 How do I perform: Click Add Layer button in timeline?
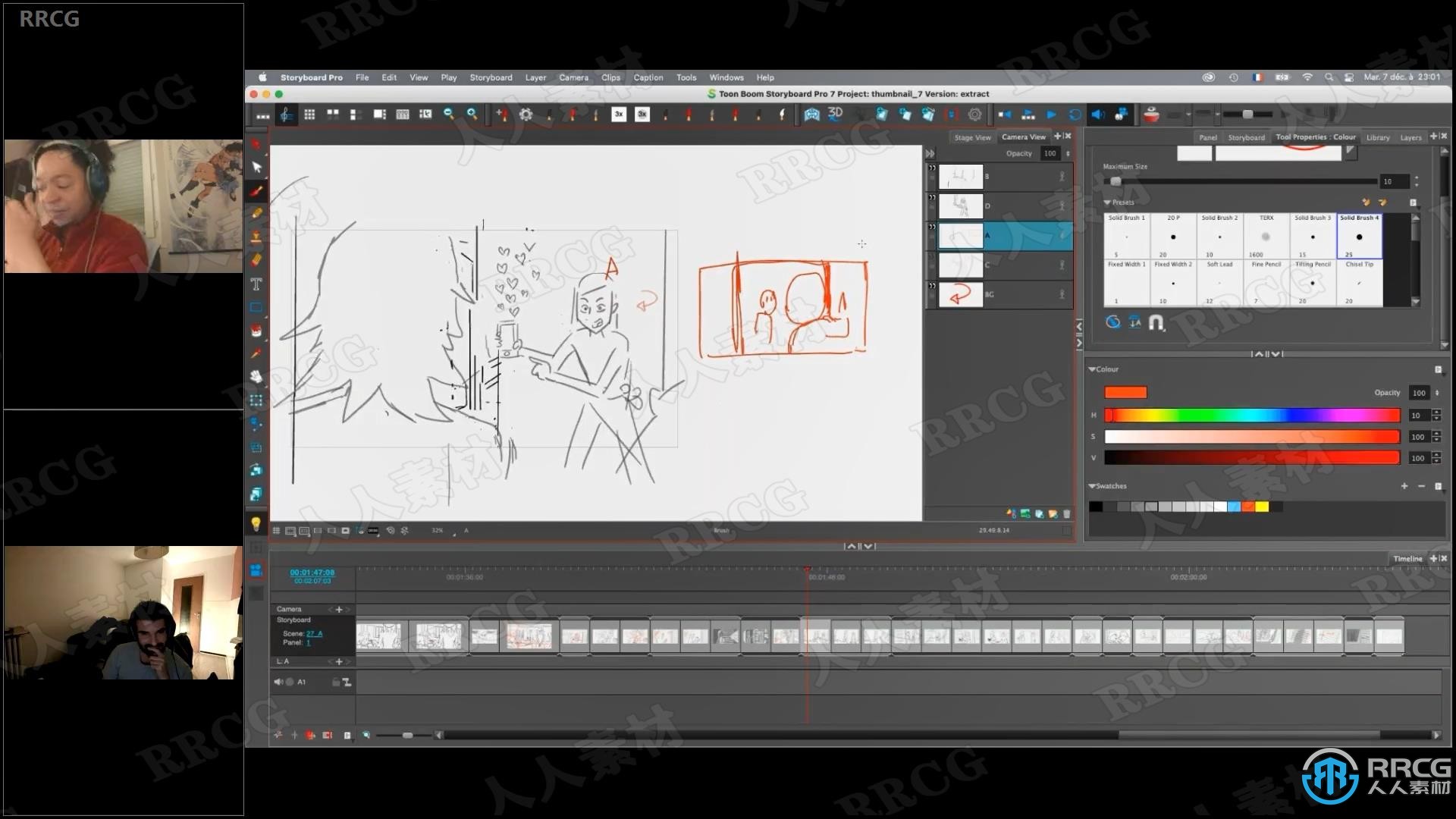pyautogui.click(x=339, y=658)
